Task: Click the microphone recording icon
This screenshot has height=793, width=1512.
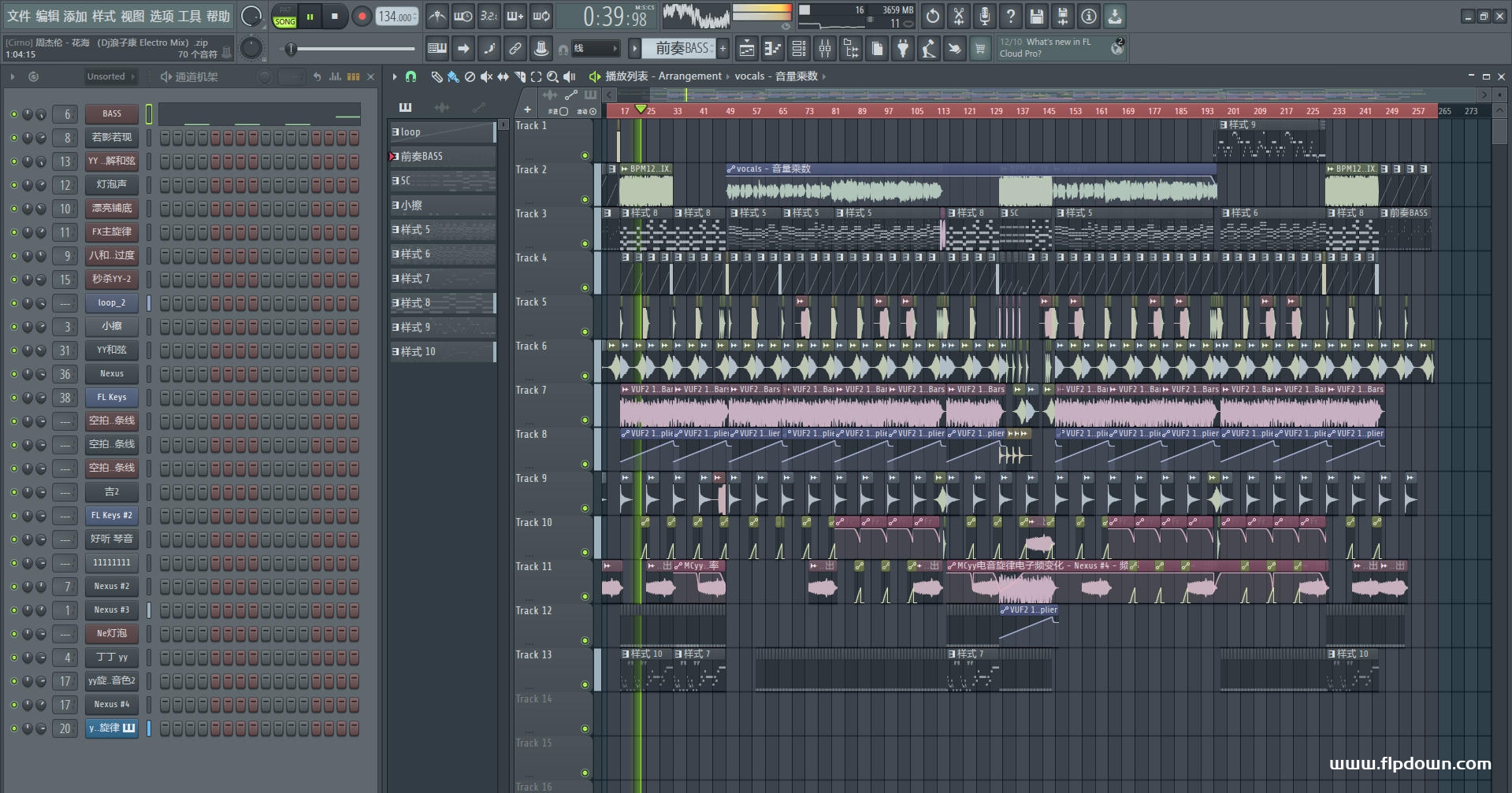Action: coord(984,16)
